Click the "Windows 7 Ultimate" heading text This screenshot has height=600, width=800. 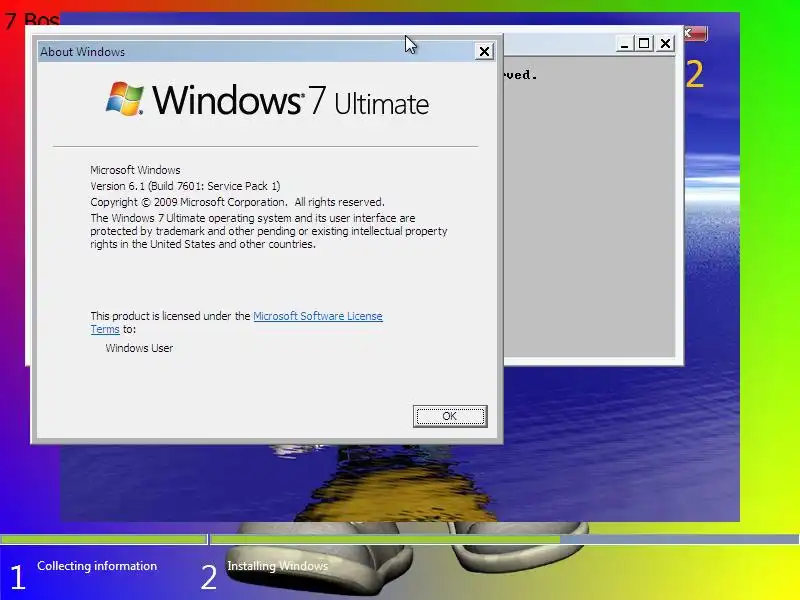tap(290, 99)
